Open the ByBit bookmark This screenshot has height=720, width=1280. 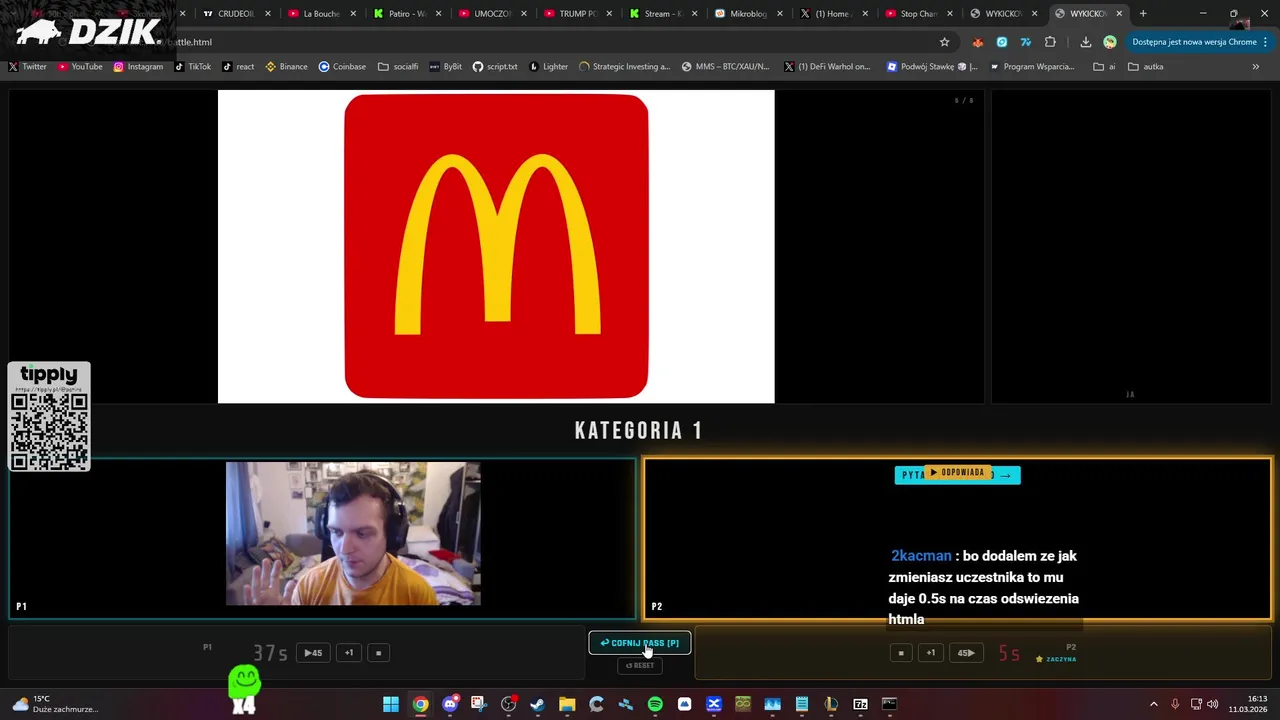pyautogui.click(x=446, y=67)
